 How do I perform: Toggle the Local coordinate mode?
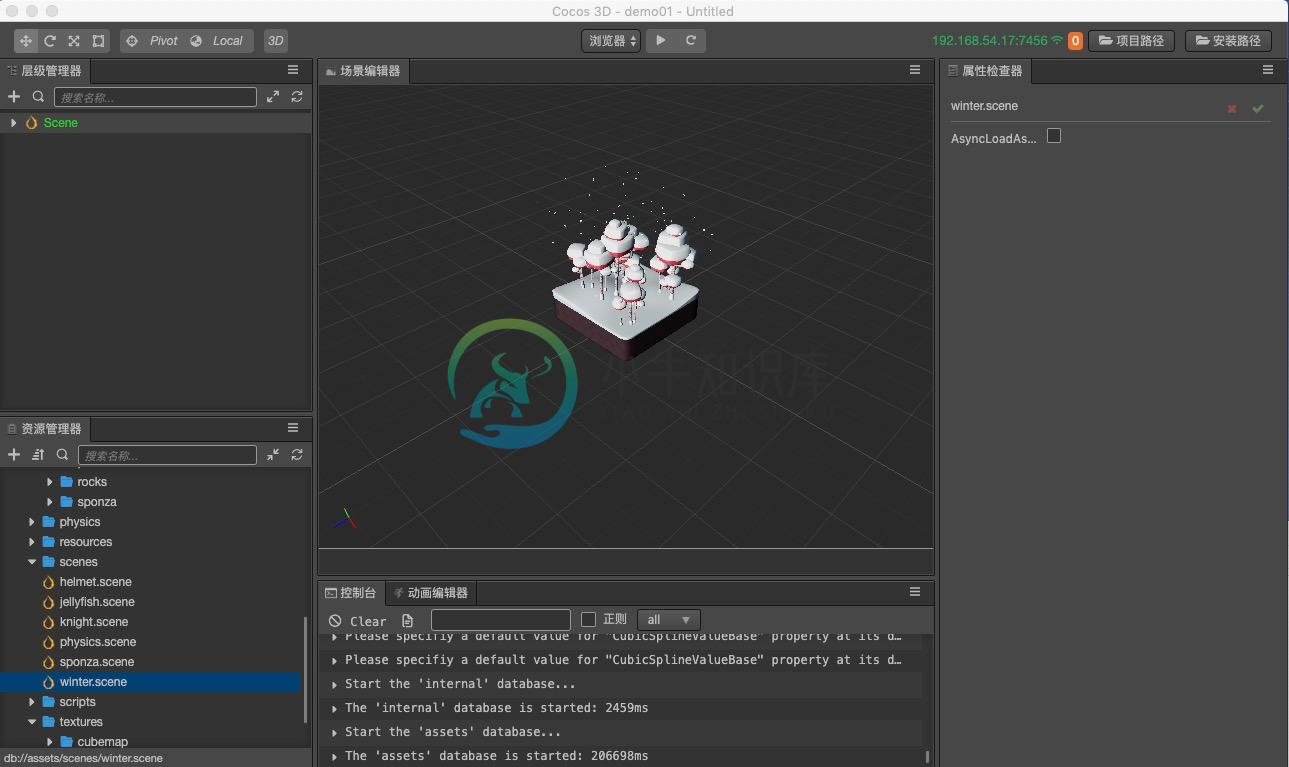[218, 41]
